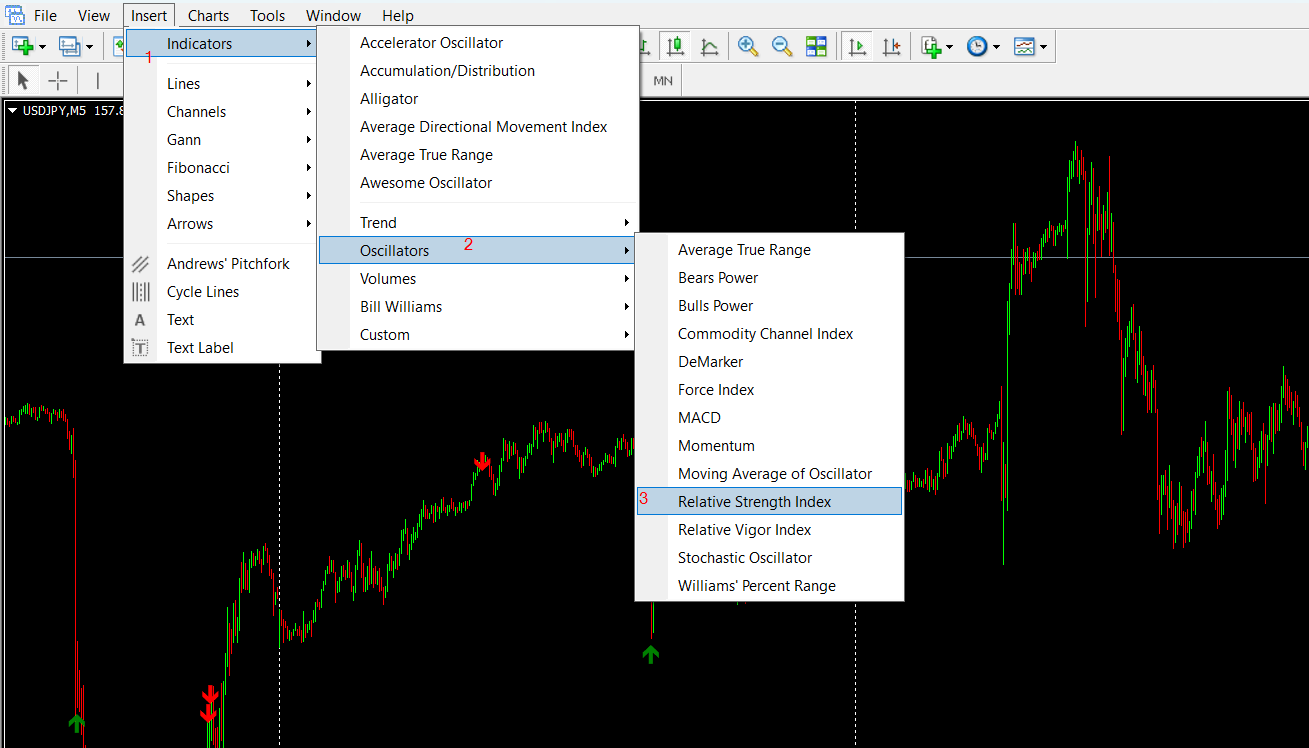Open the Tools menu
Viewport: 1309px width, 748px height.
click(267, 15)
